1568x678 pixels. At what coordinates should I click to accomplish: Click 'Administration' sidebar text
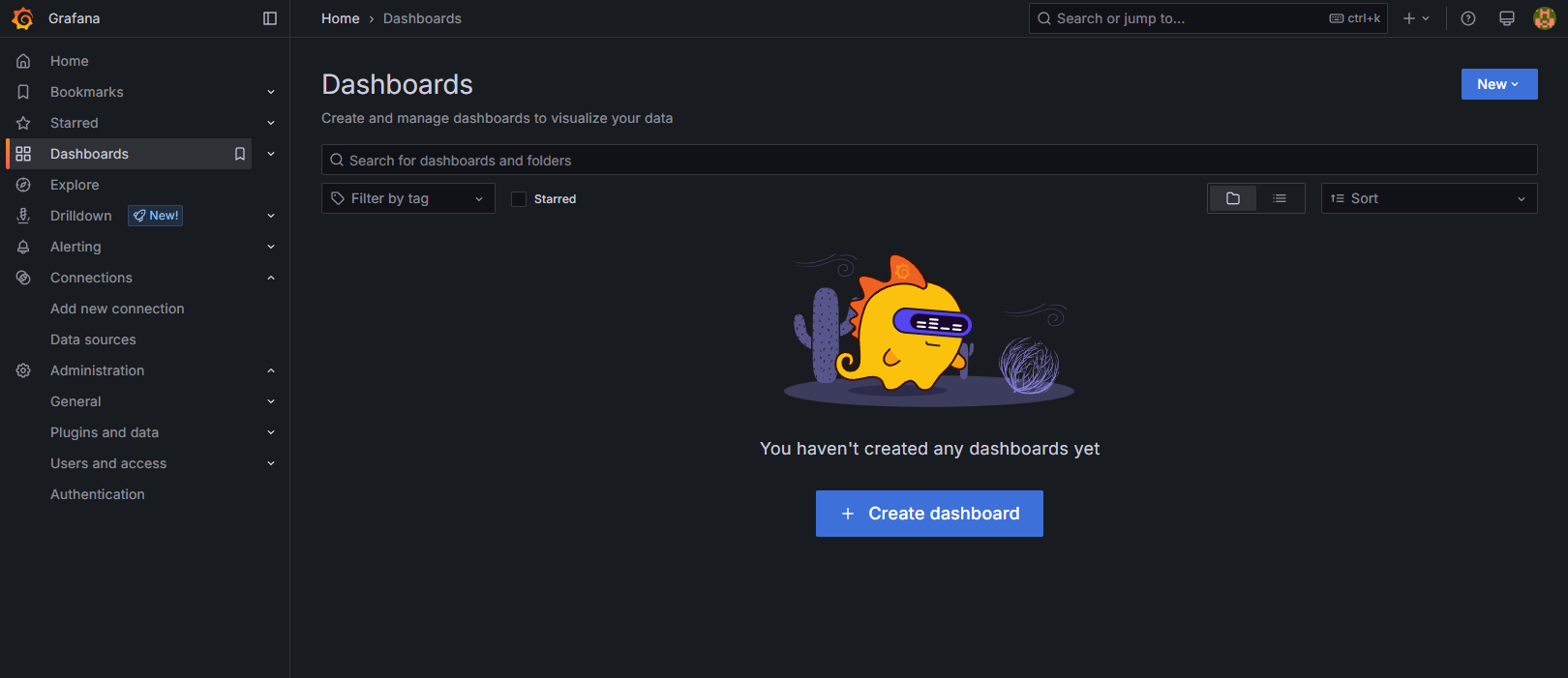pyautogui.click(x=97, y=370)
